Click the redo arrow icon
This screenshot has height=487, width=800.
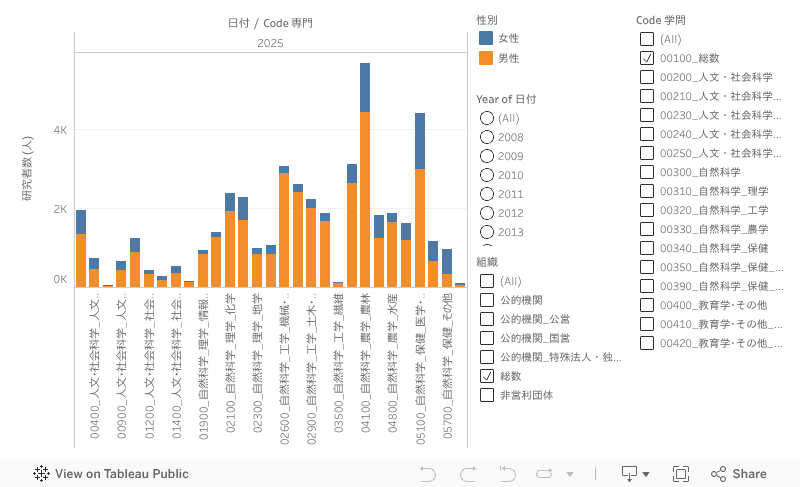tap(467, 474)
